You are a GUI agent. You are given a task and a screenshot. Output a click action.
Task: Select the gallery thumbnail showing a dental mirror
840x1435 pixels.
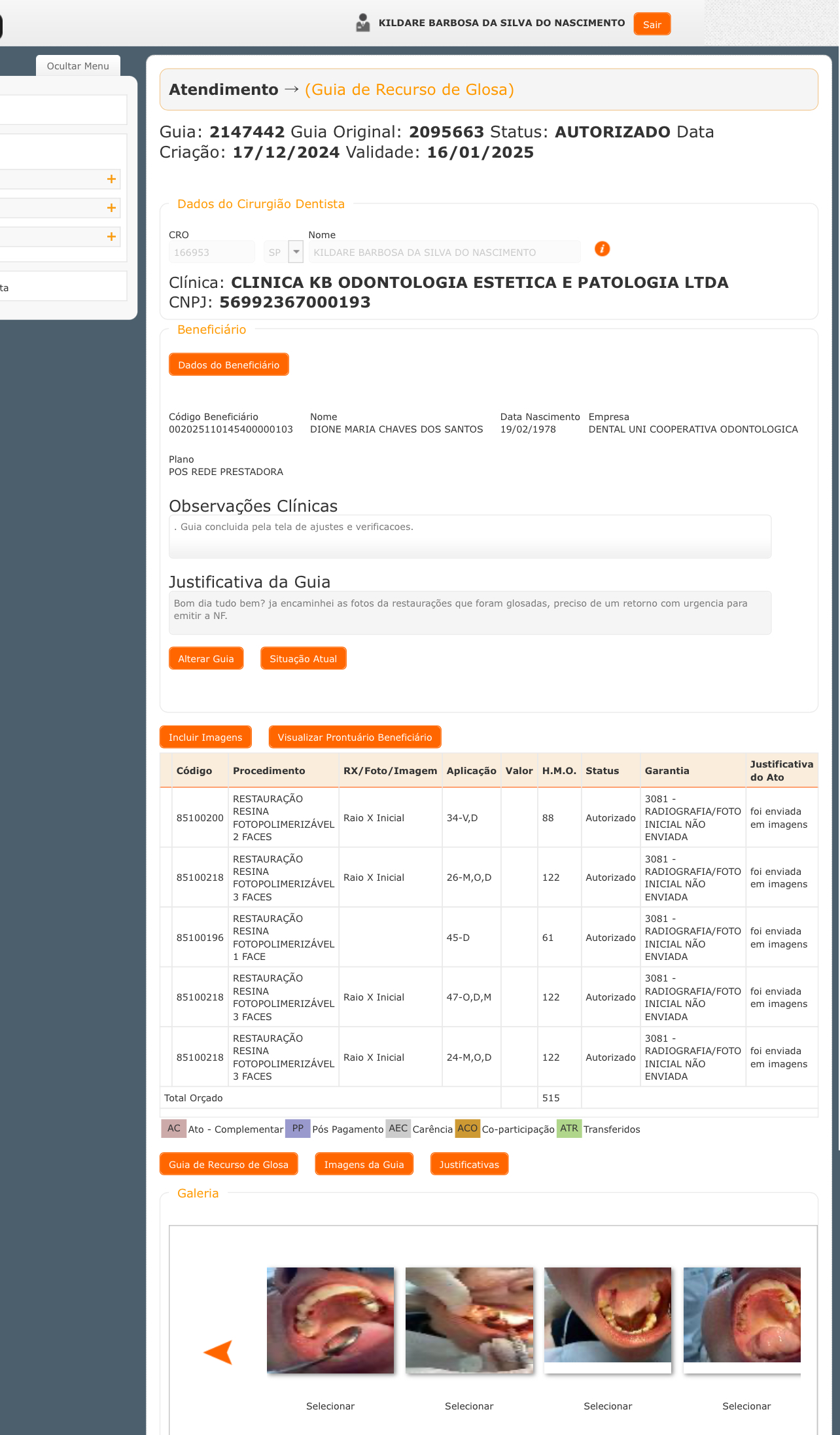[330, 1320]
